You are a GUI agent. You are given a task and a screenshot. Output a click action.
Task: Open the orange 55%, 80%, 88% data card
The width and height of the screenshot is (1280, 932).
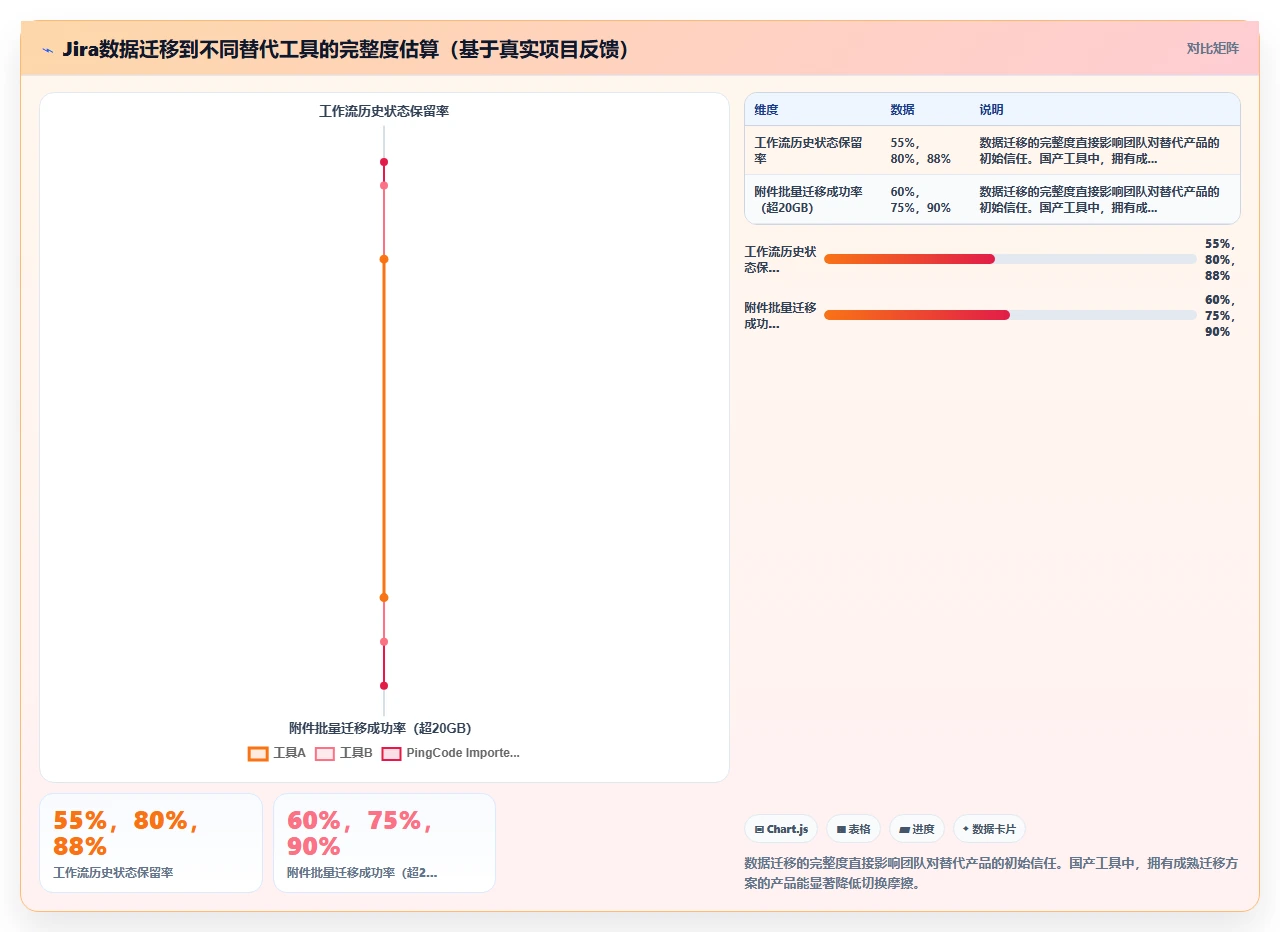[151, 843]
